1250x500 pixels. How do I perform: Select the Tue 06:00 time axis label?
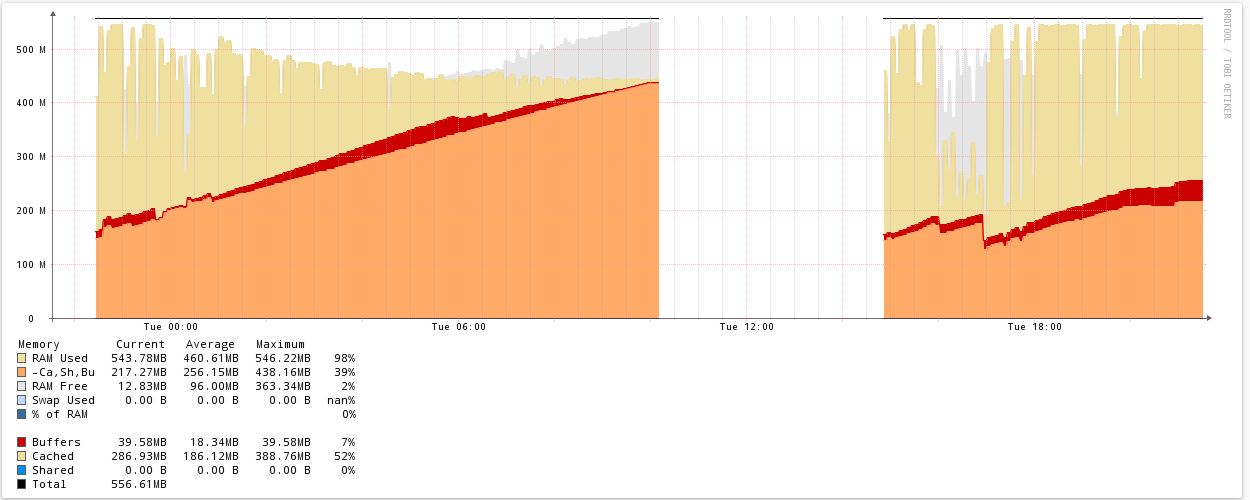pyautogui.click(x=459, y=327)
